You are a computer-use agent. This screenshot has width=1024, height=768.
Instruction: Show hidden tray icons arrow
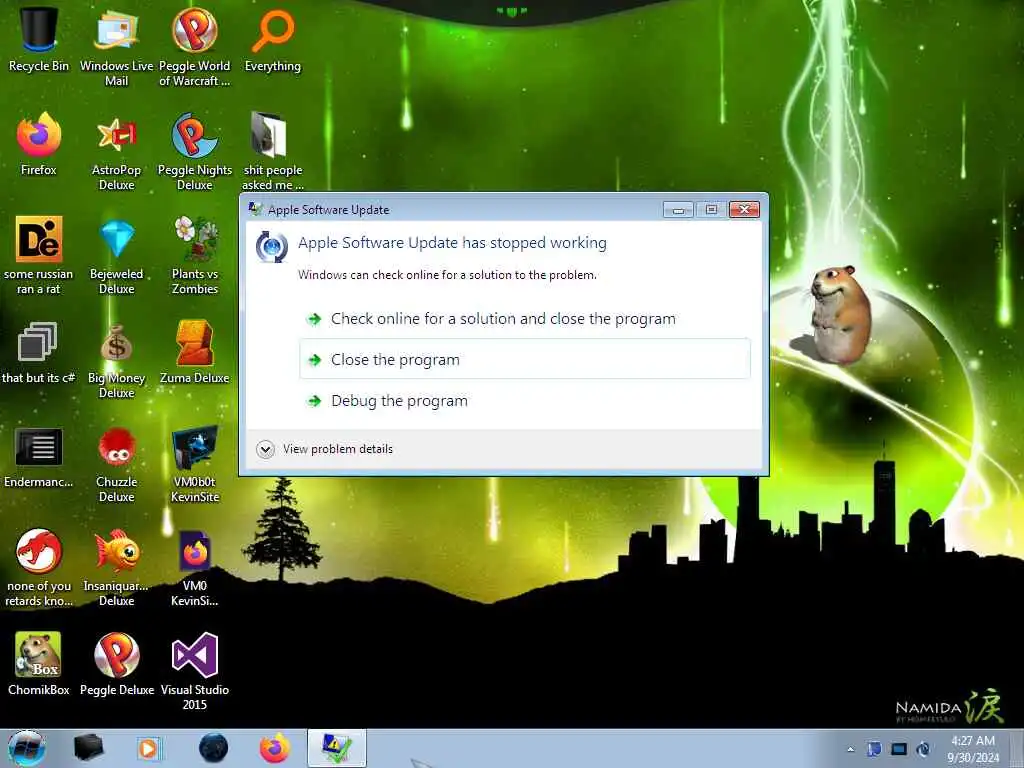click(x=850, y=749)
